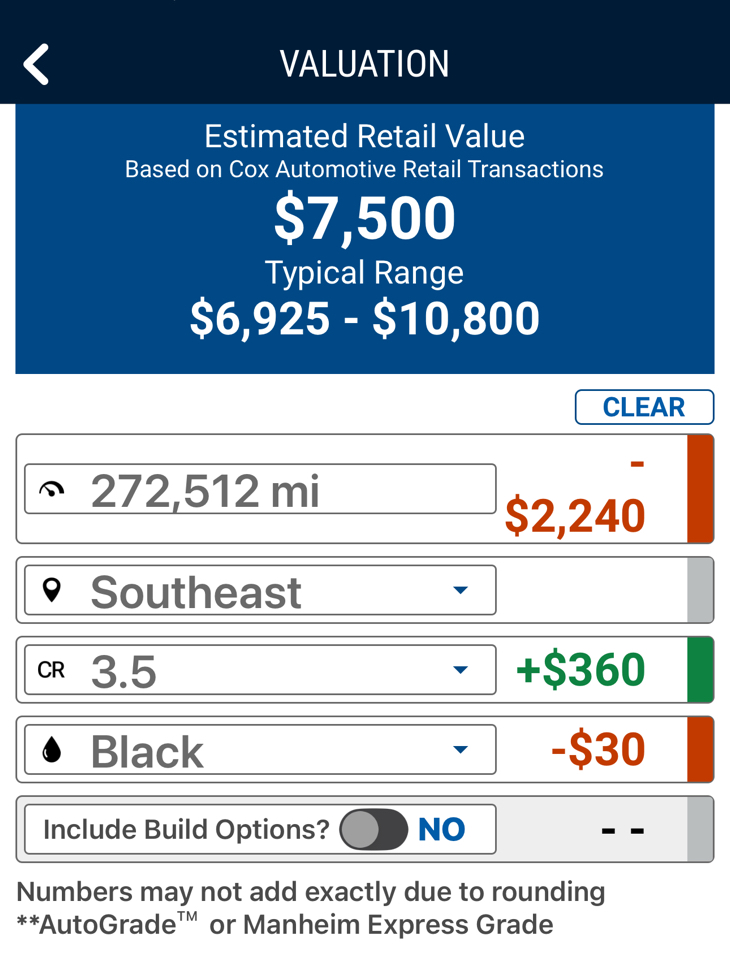Tap the +$360 condition adjustment amount
The image size is (730, 960).
pos(580,670)
